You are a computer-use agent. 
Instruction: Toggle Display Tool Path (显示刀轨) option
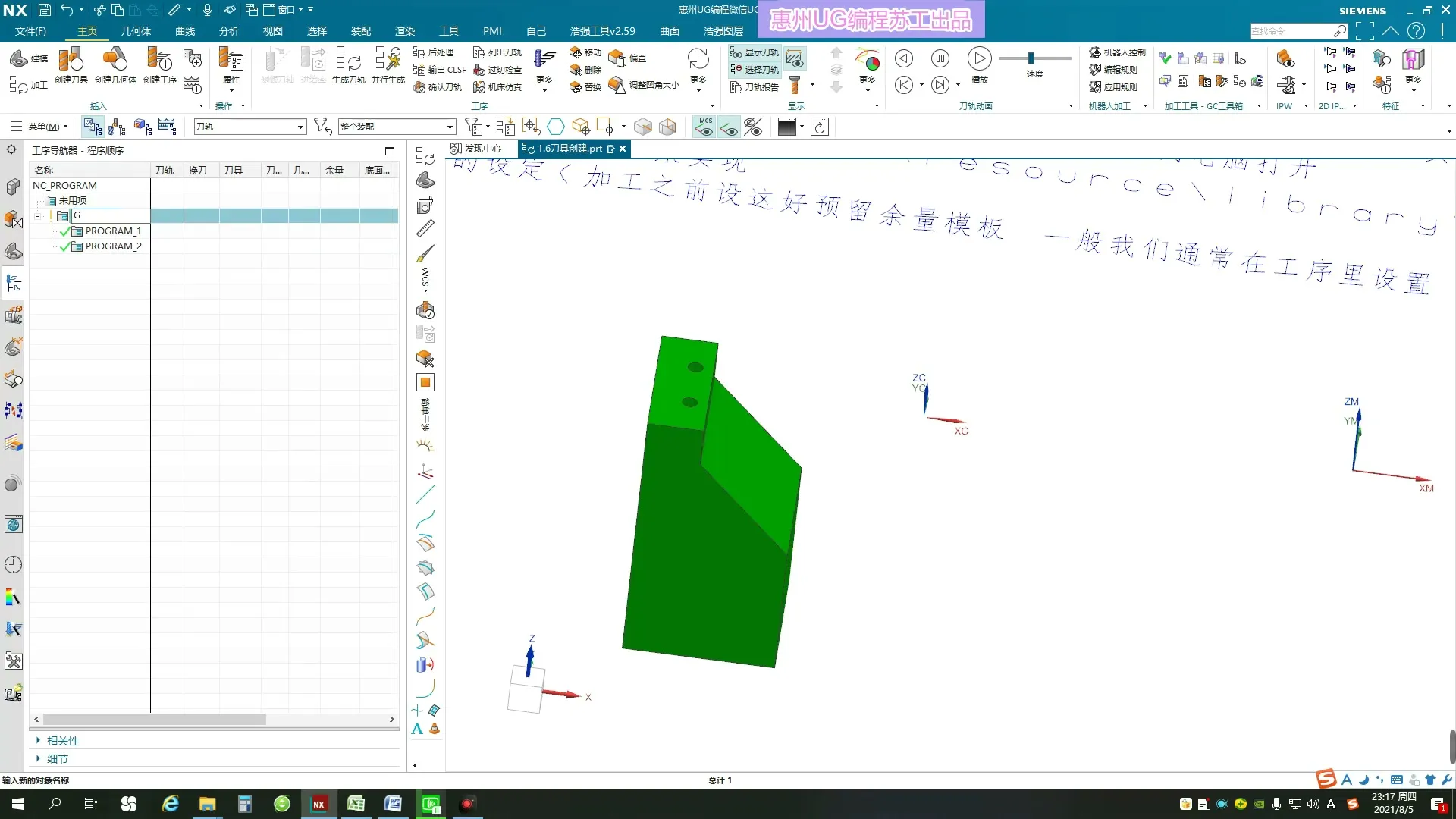pyautogui.click(x=755, y=52)
